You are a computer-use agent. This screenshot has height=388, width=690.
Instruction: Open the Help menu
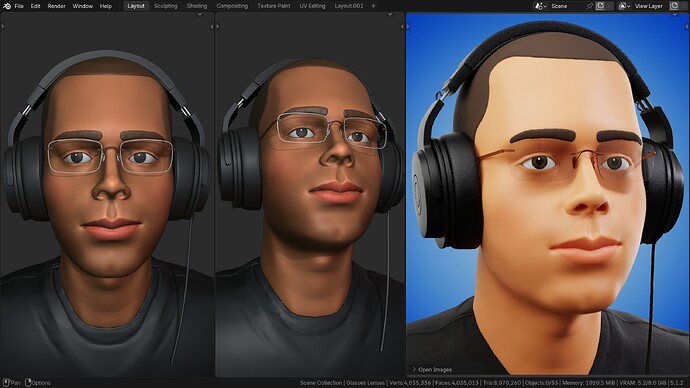coord(106,6)
